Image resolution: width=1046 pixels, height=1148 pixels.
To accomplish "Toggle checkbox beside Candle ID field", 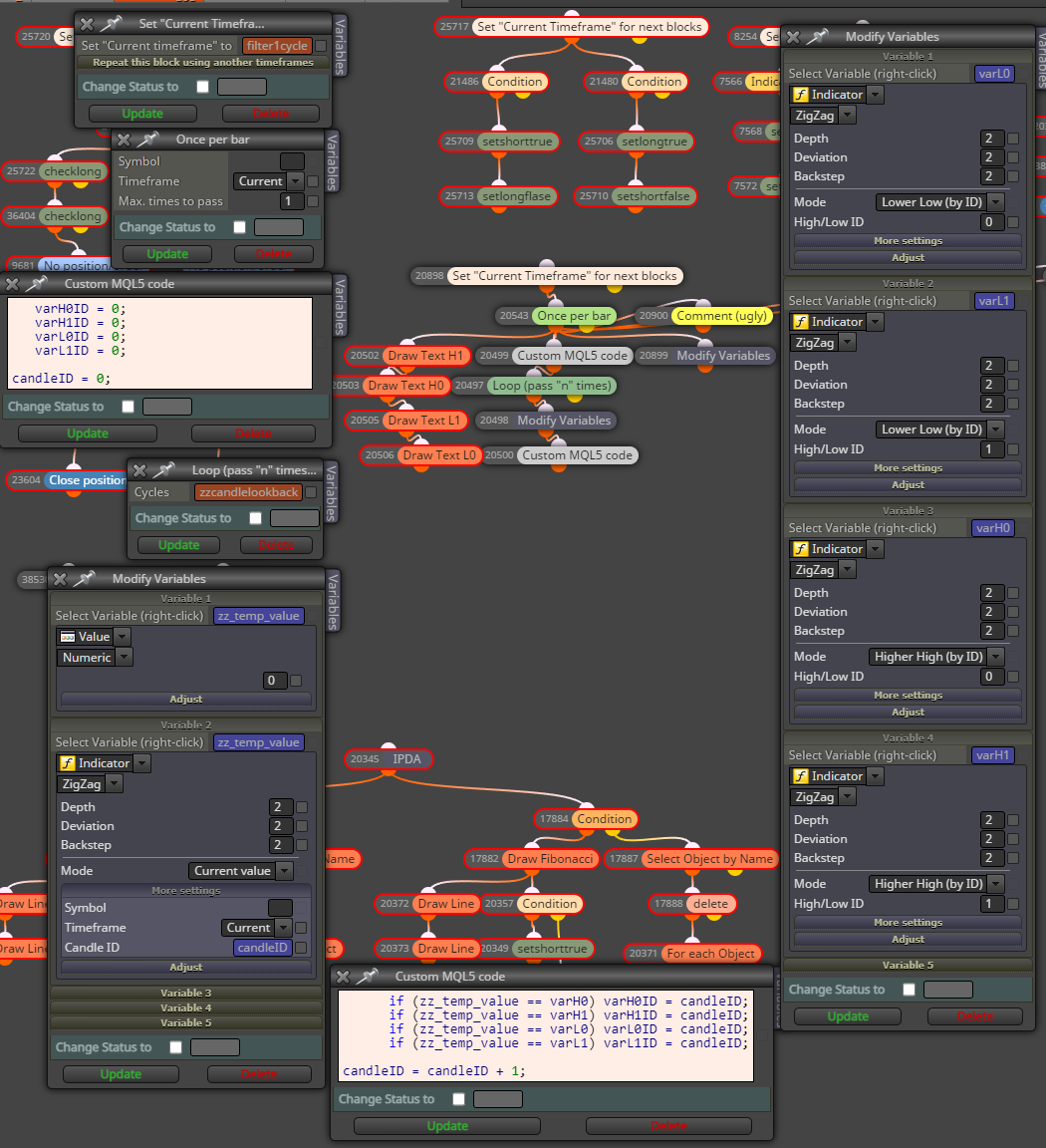I will pyautogui.click(x=301, y=948).
